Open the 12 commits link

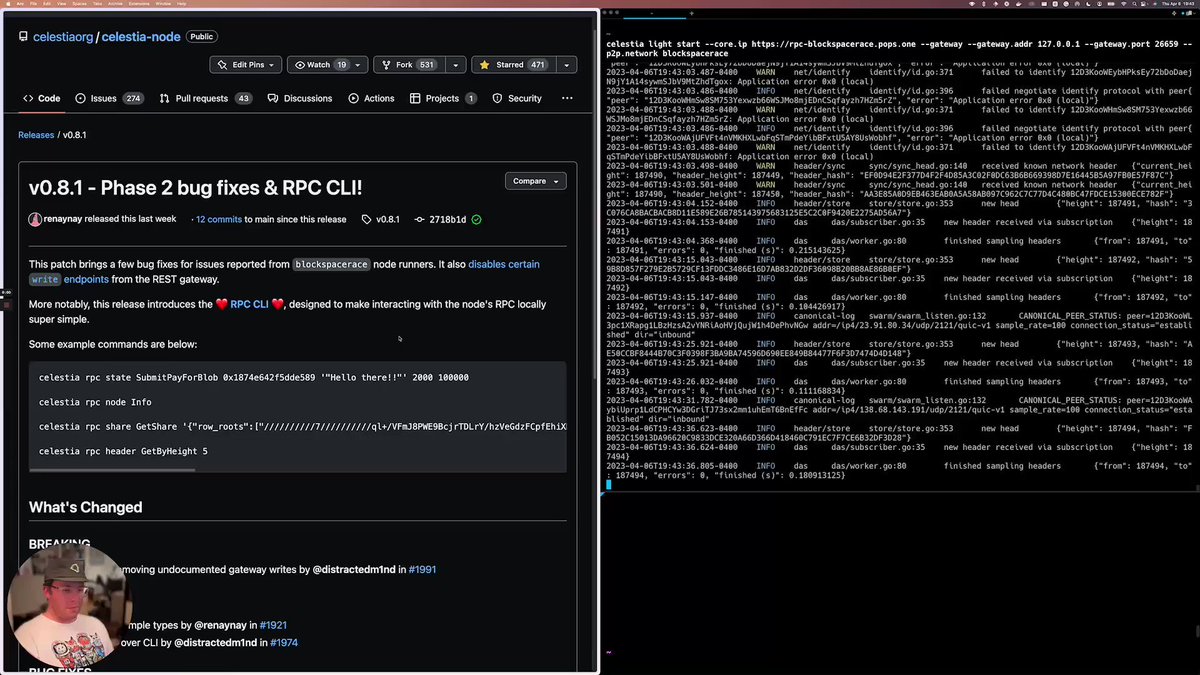[x=217, y=219]
